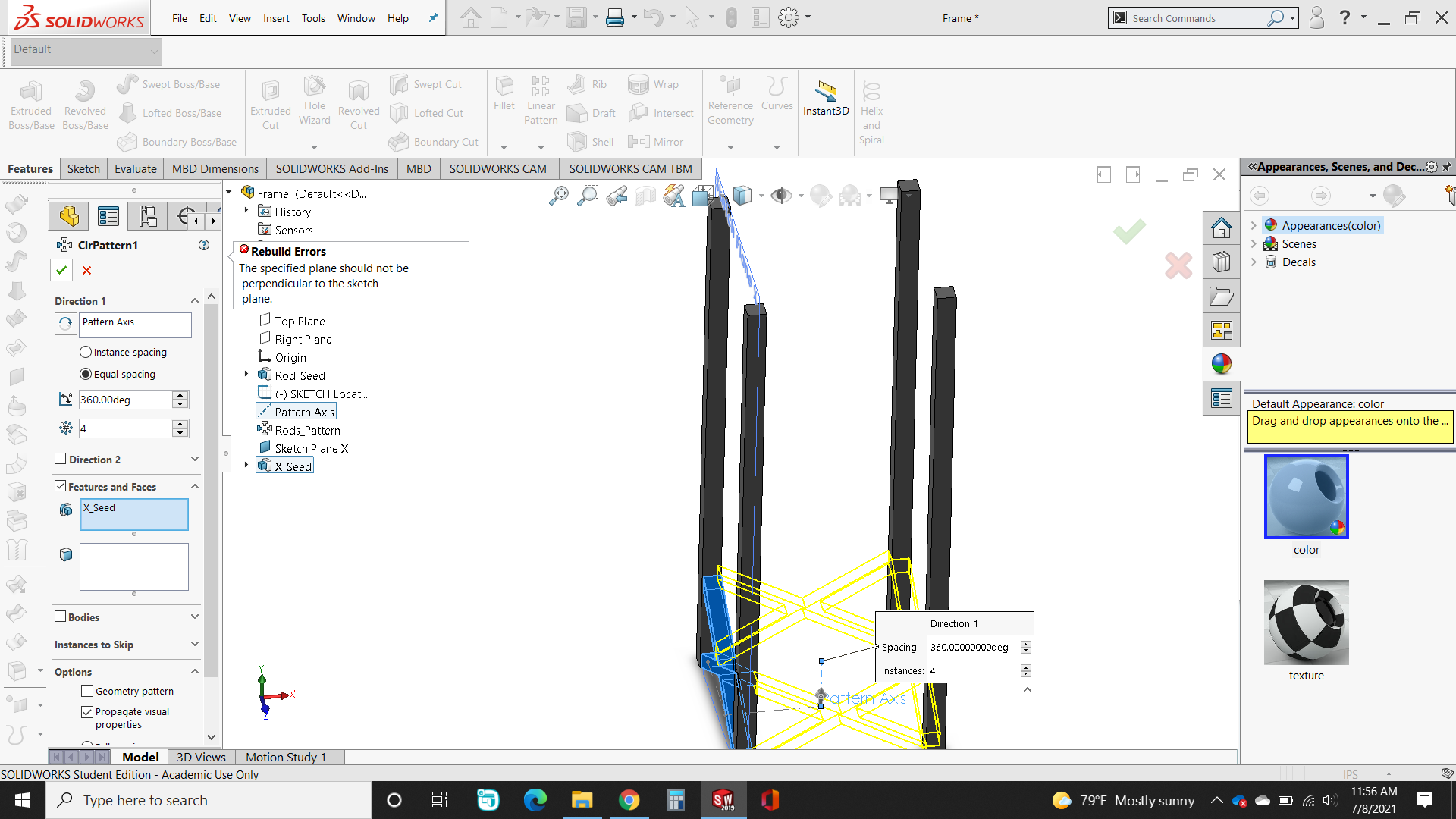Switch to Sketch ribbon tab
The width and height of the screenshot is (1456, 819).
point(83,168)
